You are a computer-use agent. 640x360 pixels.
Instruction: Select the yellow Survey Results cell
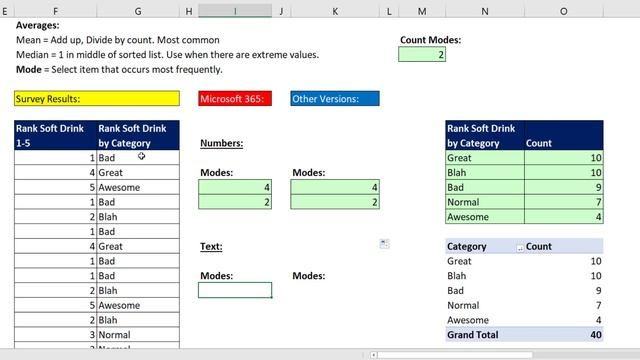[97, 98]
